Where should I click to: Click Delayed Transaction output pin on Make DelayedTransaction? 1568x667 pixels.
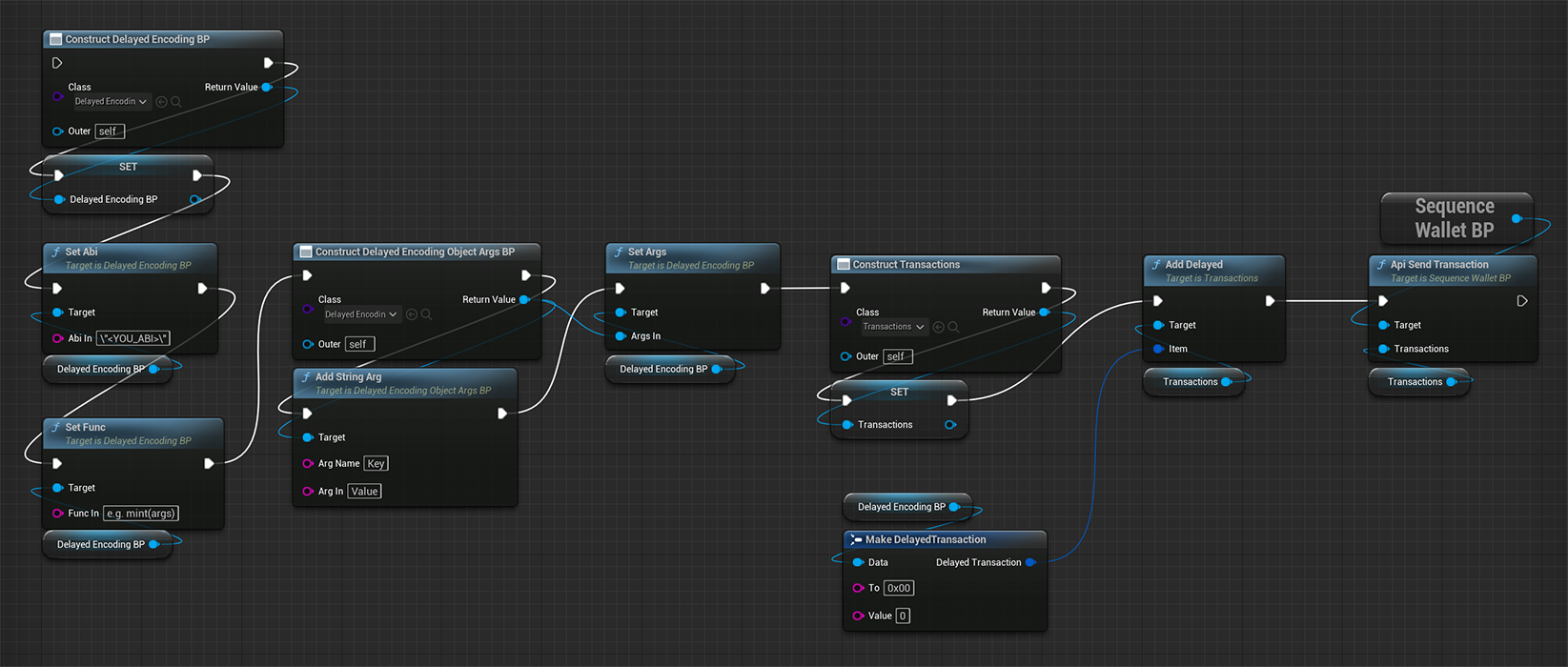coord(1030,562)
